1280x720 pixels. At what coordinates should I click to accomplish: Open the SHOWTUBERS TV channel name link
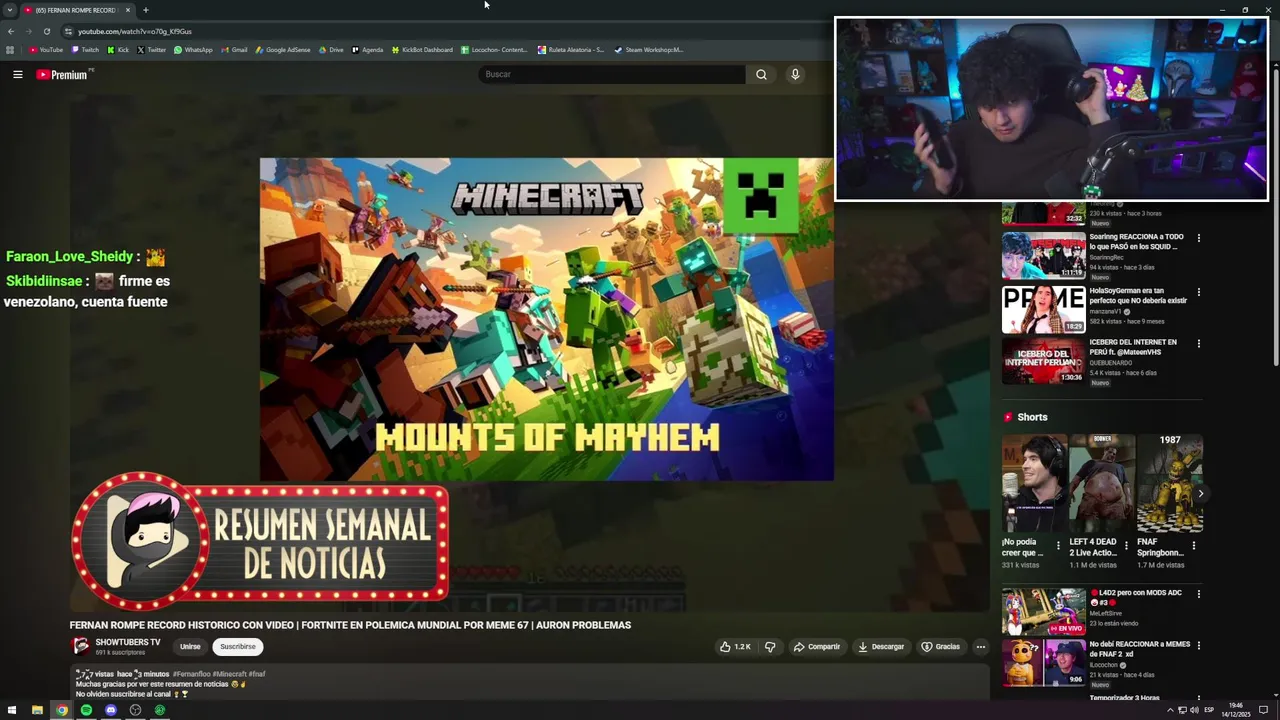[128, 642]
